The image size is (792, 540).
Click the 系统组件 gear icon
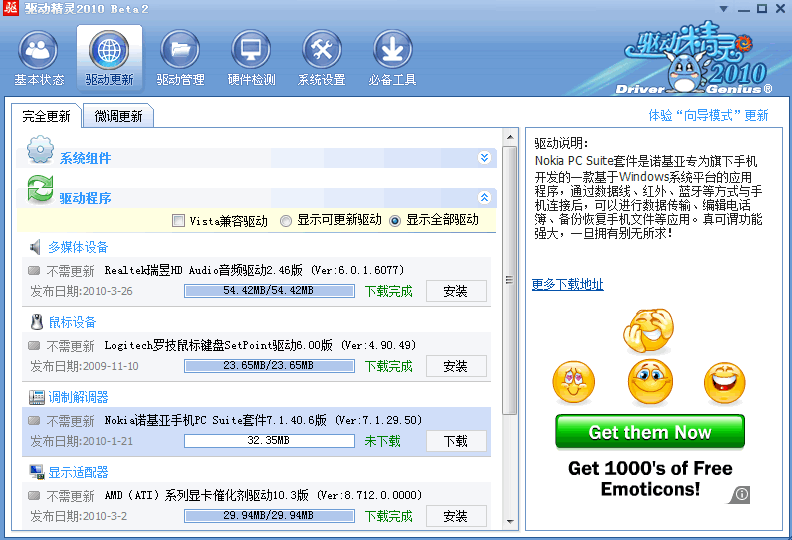40,150
